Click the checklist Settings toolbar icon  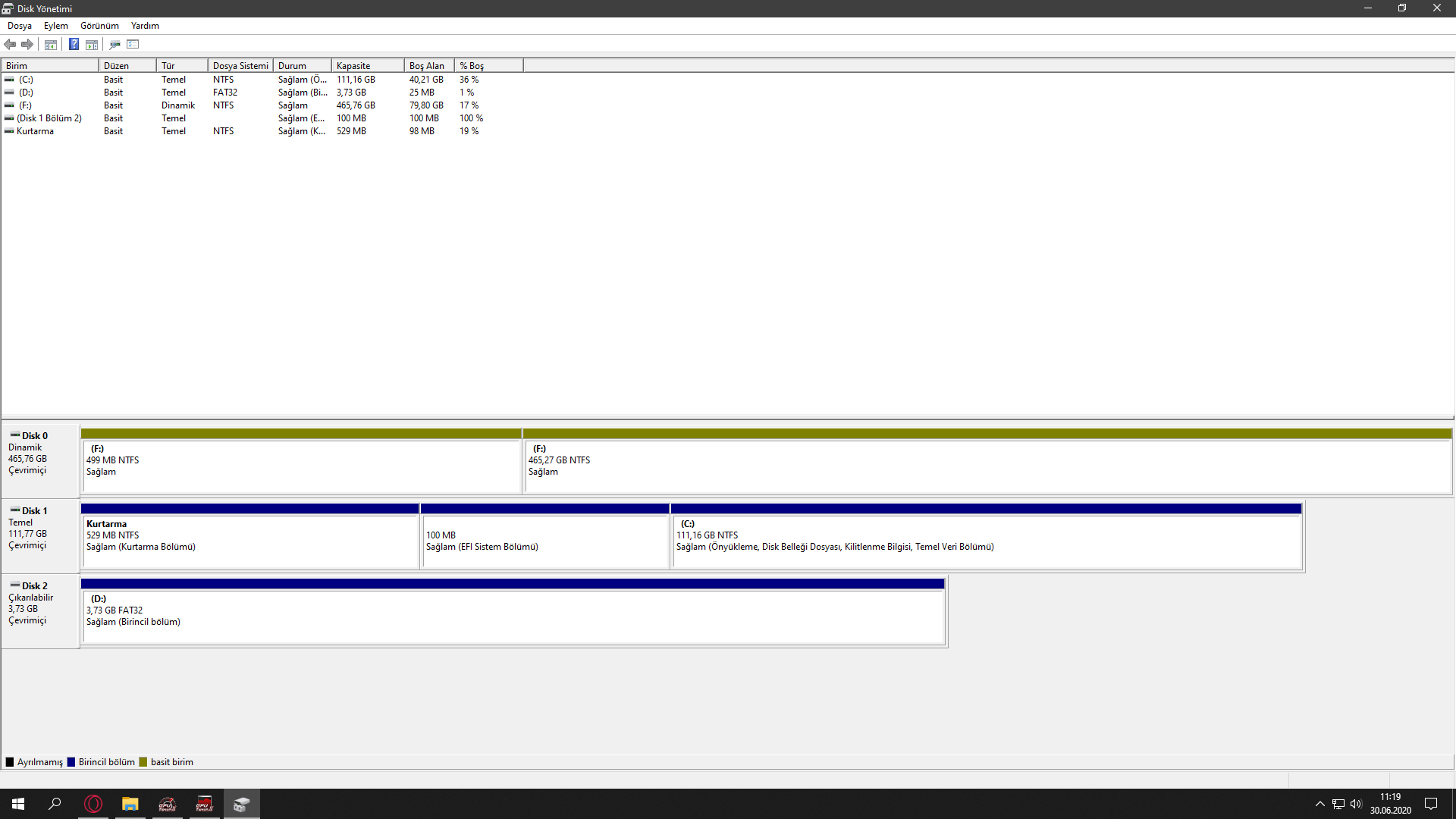(133, 44)
